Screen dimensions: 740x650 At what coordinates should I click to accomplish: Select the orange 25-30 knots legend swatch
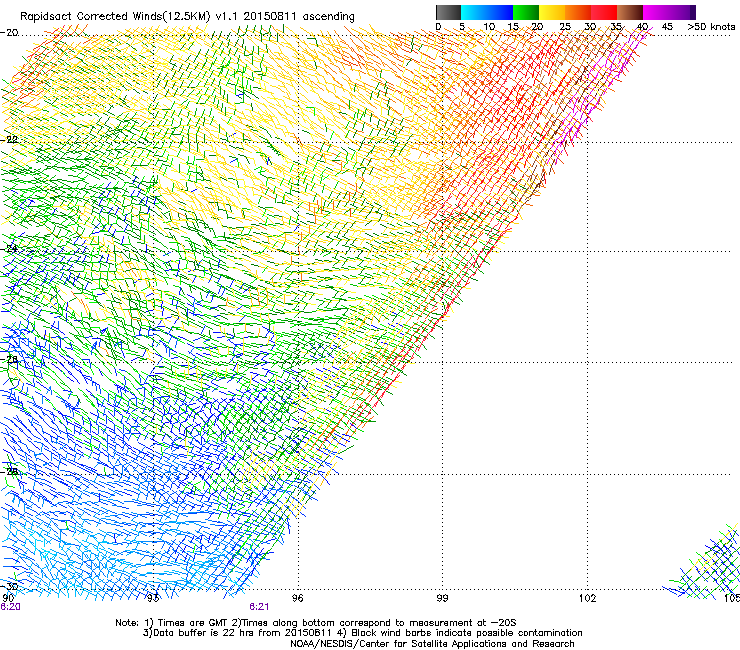pos(578,12)
